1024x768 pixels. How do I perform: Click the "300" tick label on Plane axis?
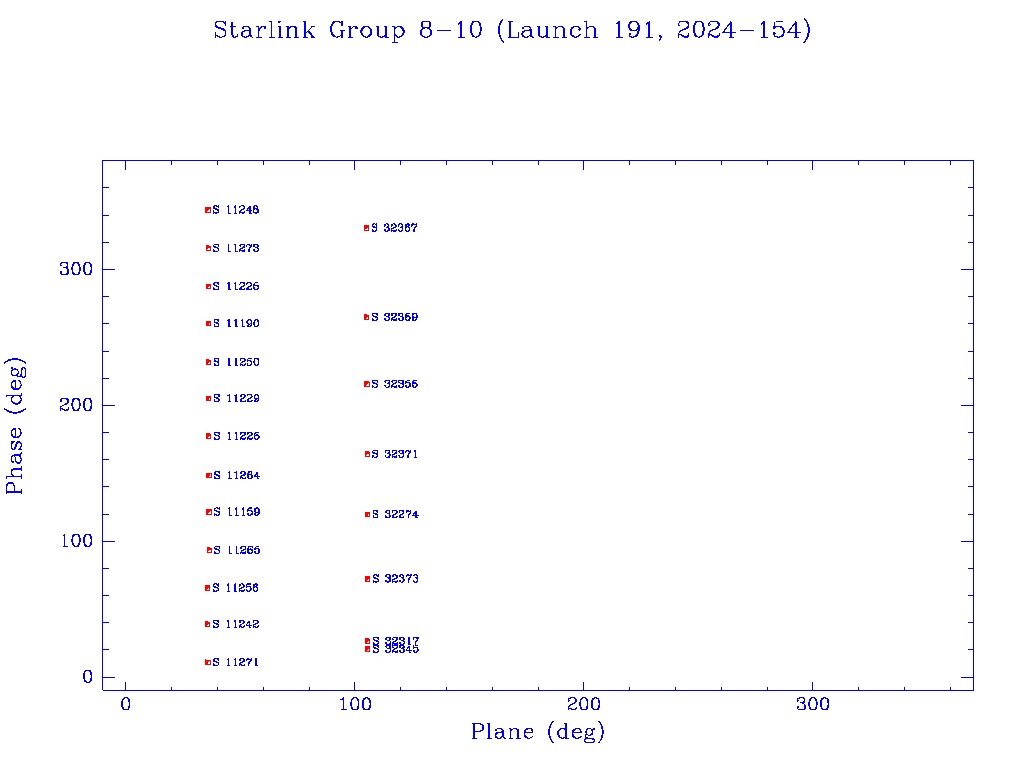point(813,705)
